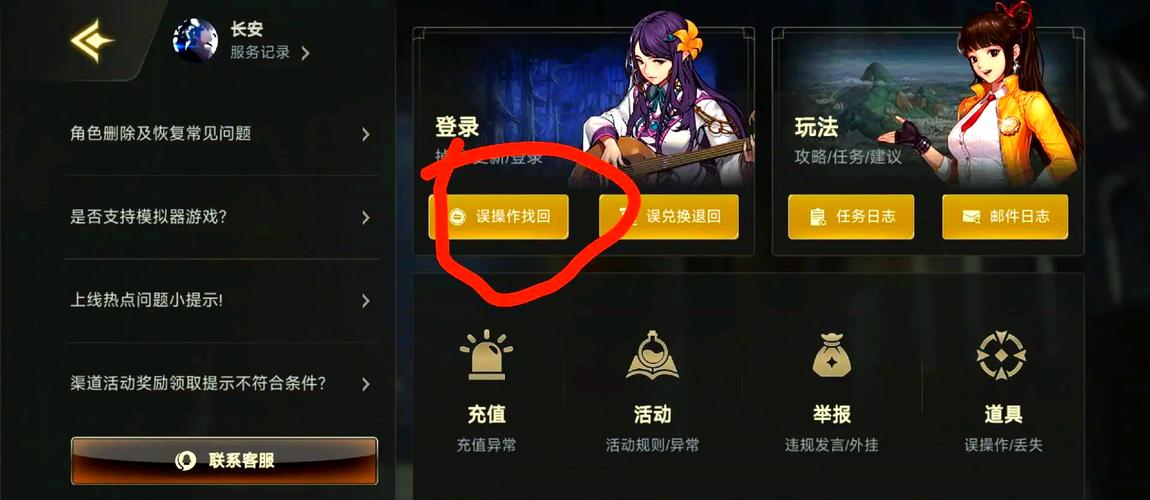Viewport: 1150px width, 500px height.
Task: Open the 是否支持模拟器游戏 arrow
Action: pos(365,218)
